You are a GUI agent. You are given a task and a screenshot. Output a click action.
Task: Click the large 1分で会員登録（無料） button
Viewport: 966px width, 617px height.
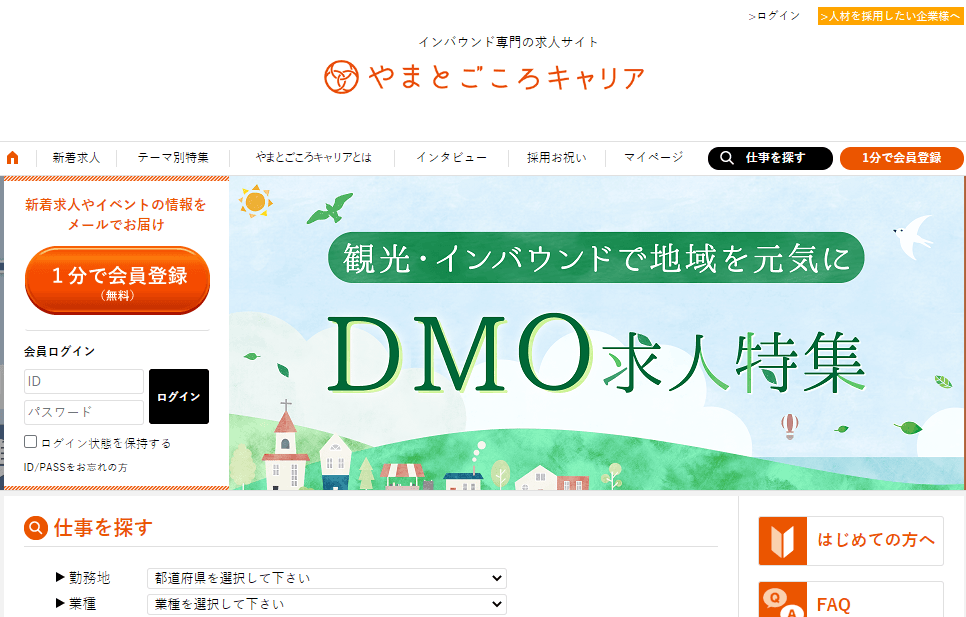click(118, 281)
